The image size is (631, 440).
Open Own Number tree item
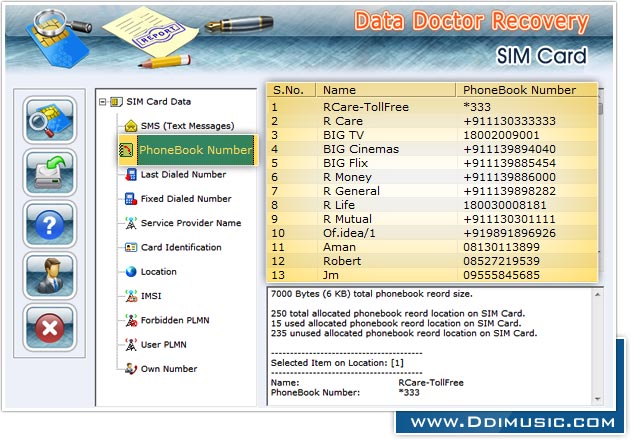(169, 369)
